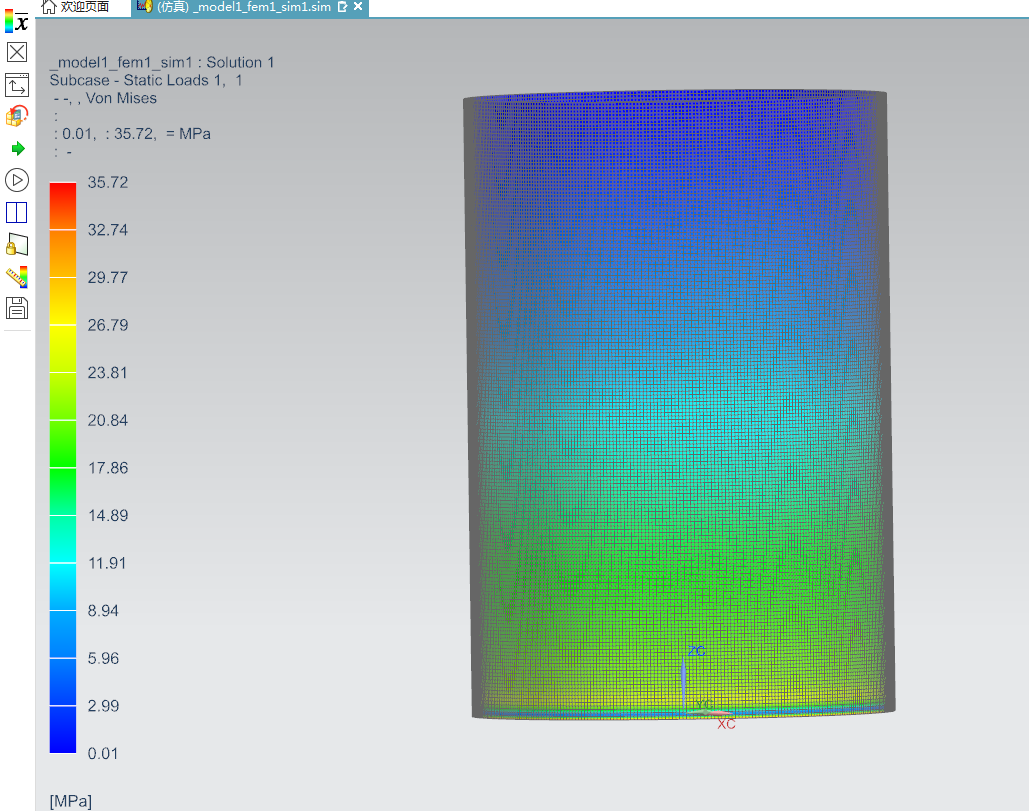Click the '_model1_fem1_sim1 : Solution 1' header text
The height and width of the screenshot is (811, 1029).
(162, 62)
